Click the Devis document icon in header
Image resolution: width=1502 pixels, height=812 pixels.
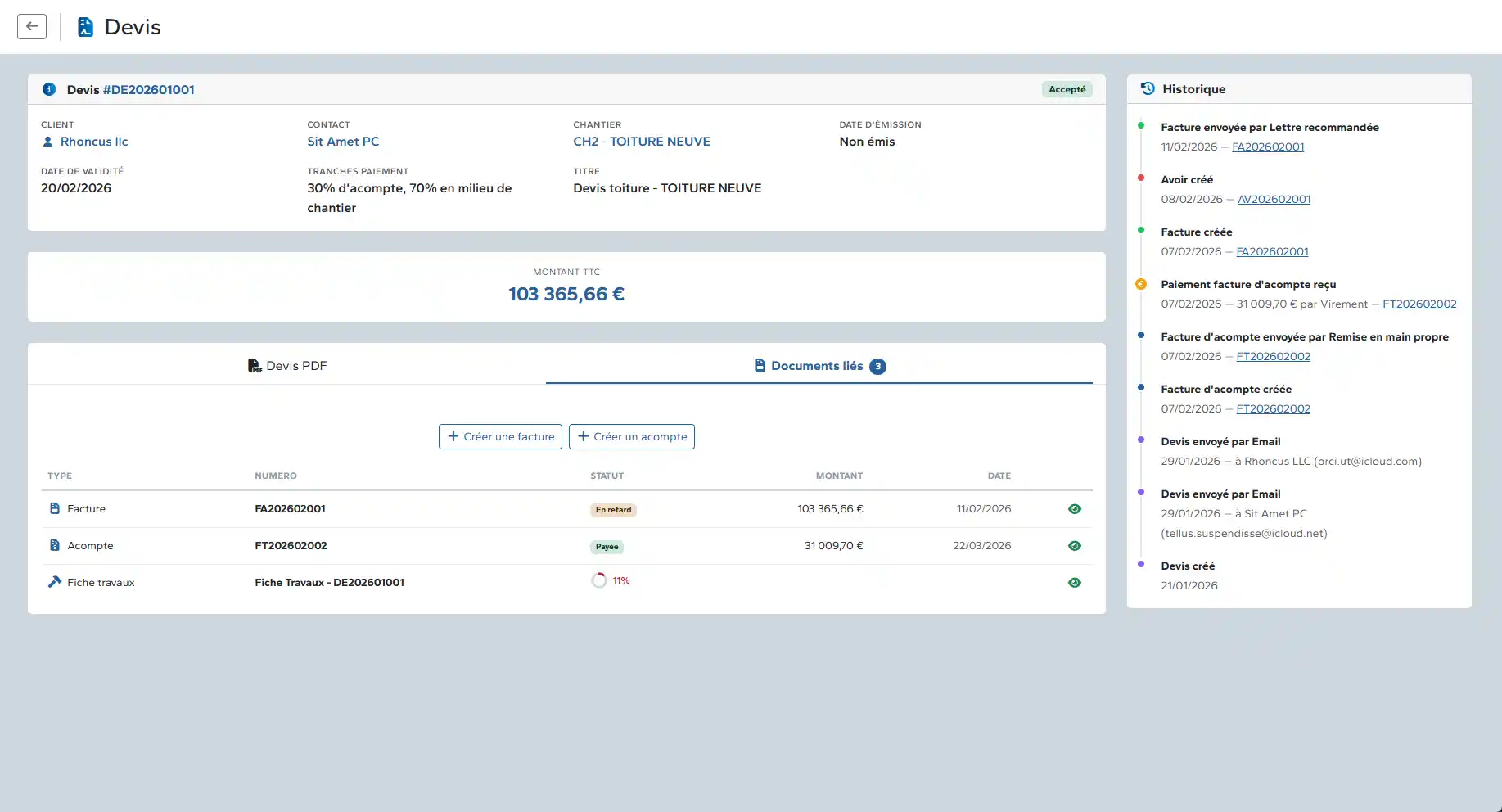[85, 27]
